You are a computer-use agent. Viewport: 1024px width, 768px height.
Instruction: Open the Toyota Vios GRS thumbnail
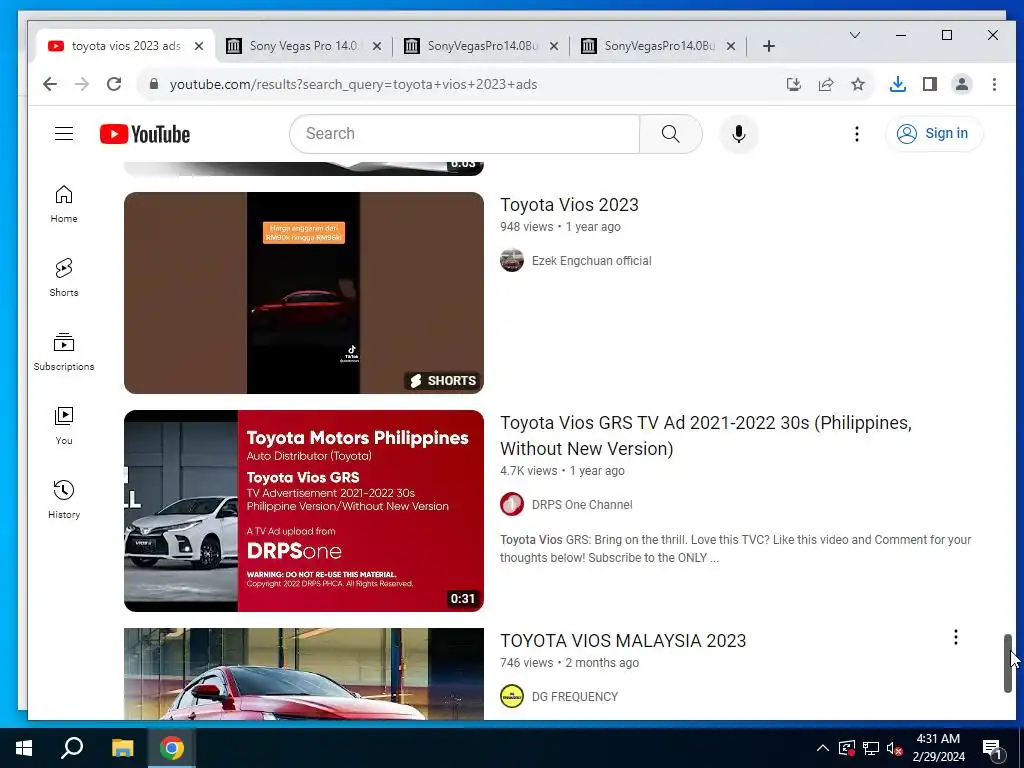(304, 511)
